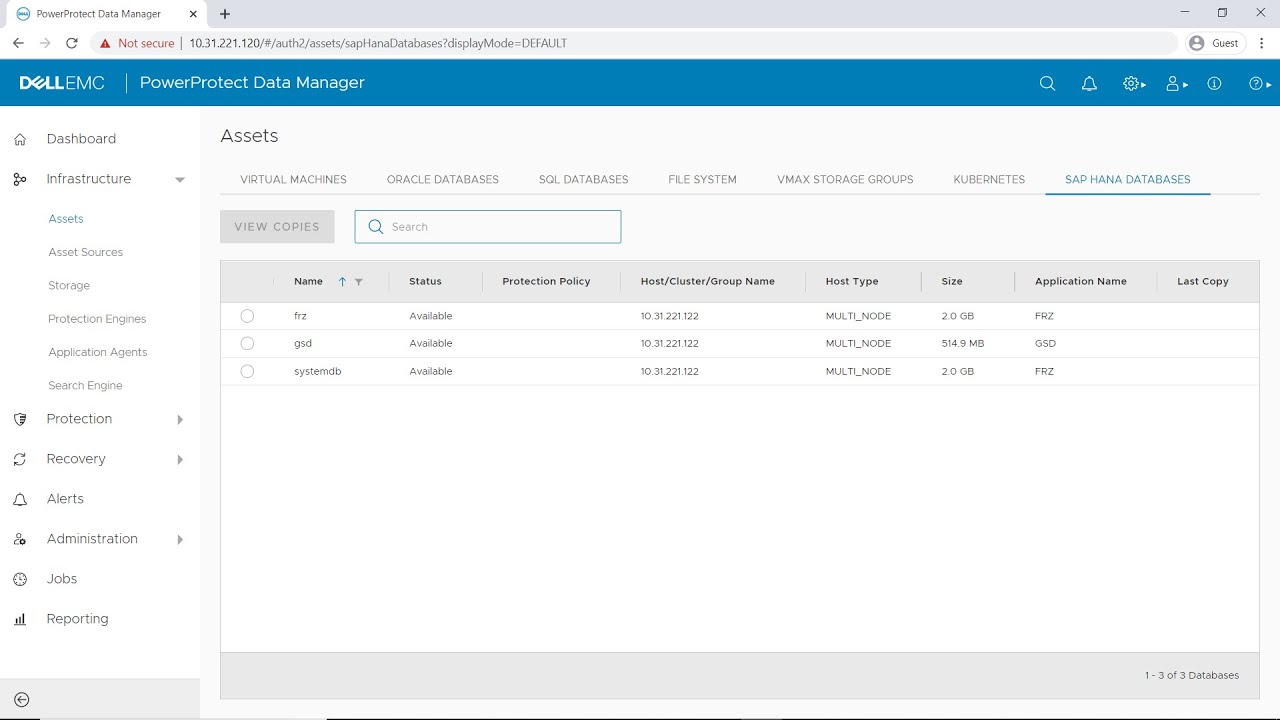Open the search magnifier in the header
The width and height of the screenshot is (1280, 720).
(x=1047, y=84)
